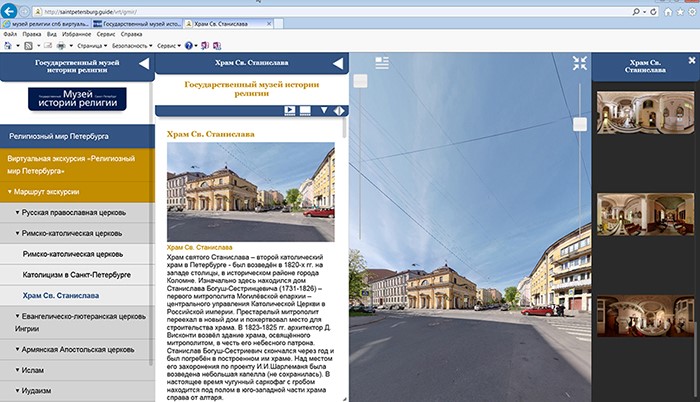The image size is (700, 402).
Task: Open the top church interior panorama thumbnail
Action: point(645,115)
